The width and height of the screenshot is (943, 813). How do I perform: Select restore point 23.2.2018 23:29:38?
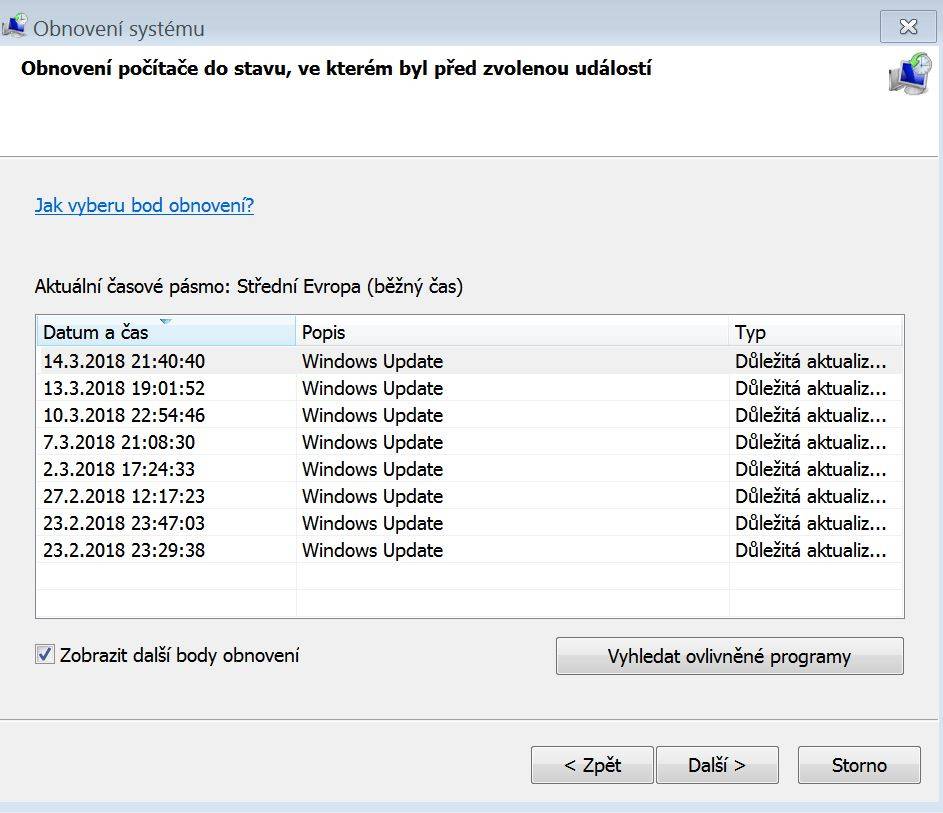[469, 550]
